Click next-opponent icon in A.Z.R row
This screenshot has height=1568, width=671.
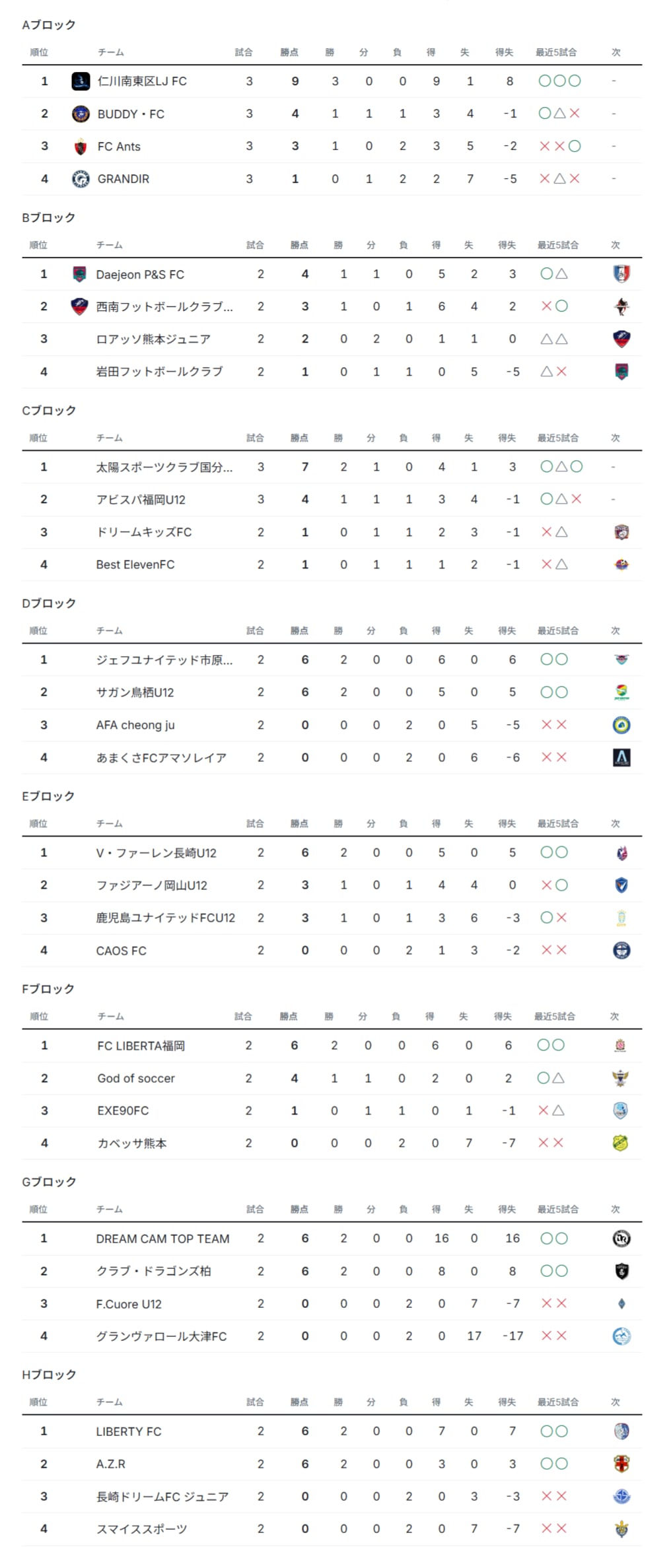pyautogui.click(x=621, y=1464)
